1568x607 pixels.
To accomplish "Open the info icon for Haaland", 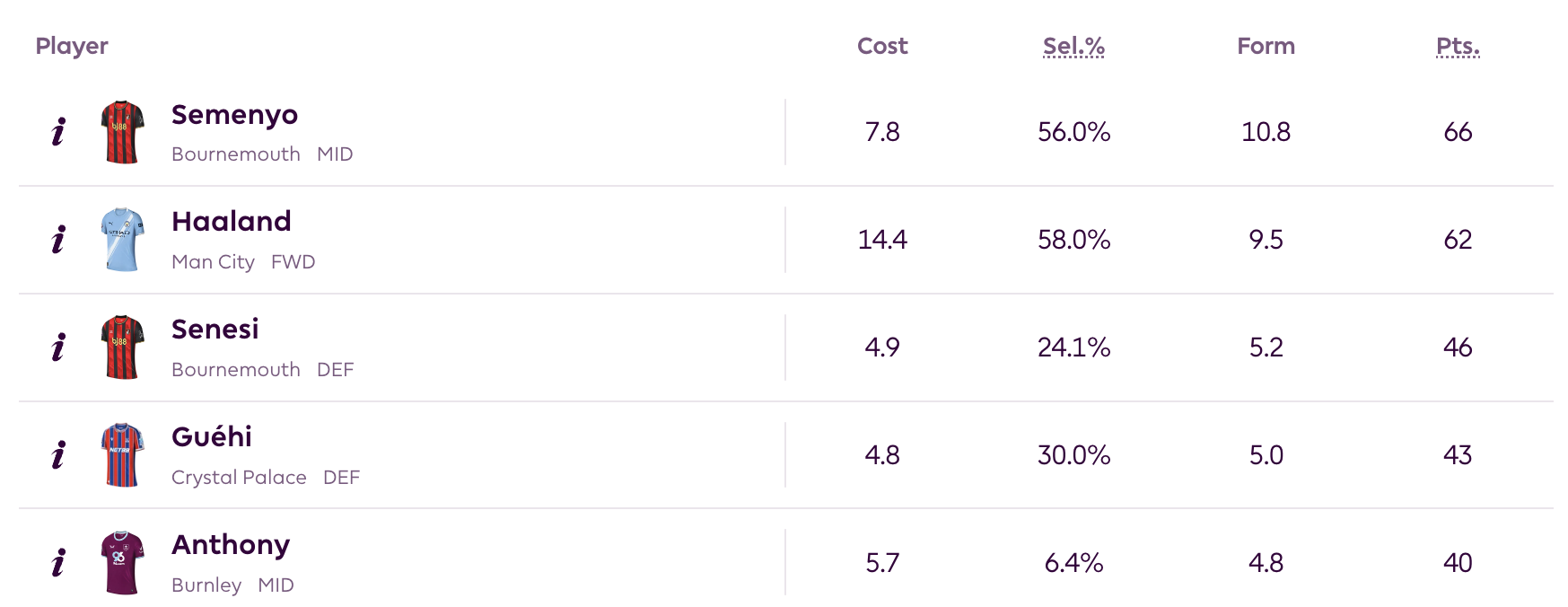I will click(x=58, y=240).
